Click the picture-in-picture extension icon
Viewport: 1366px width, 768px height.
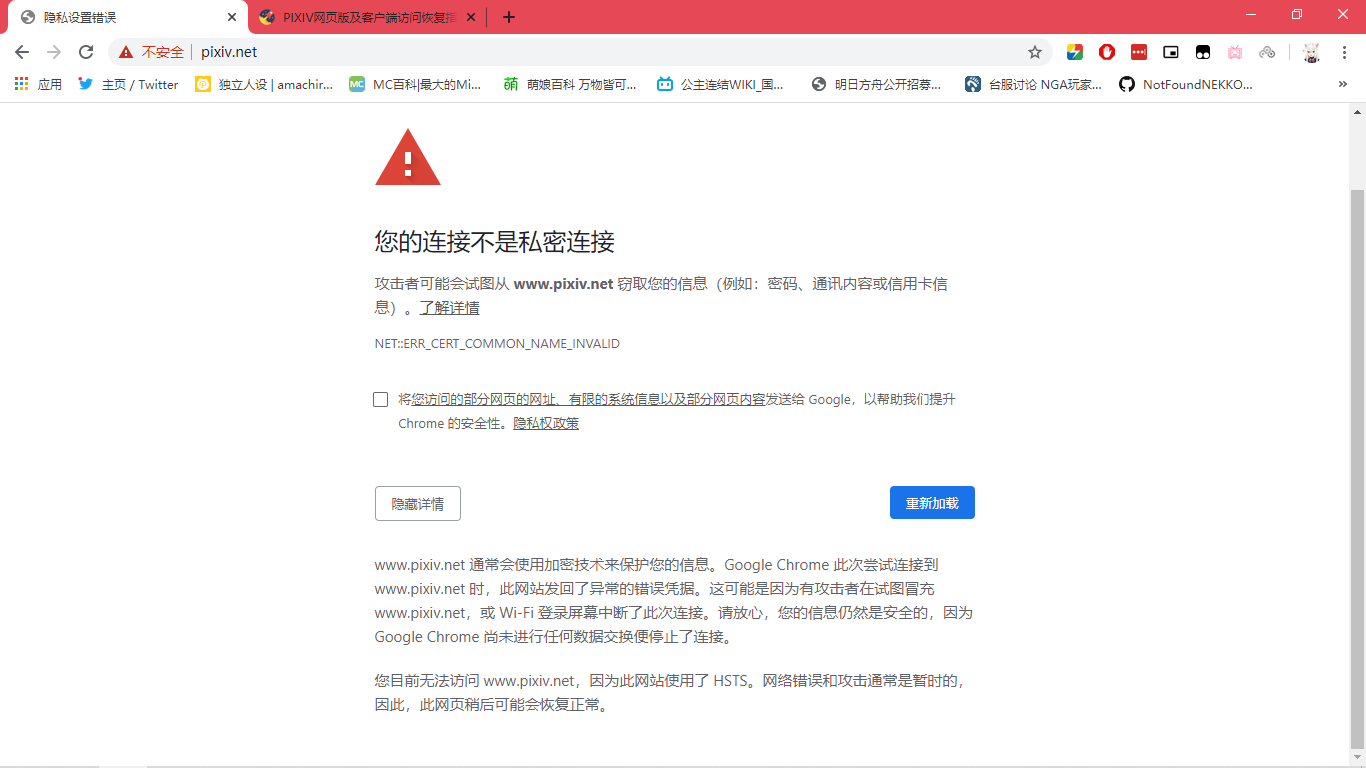point(1171,52)
